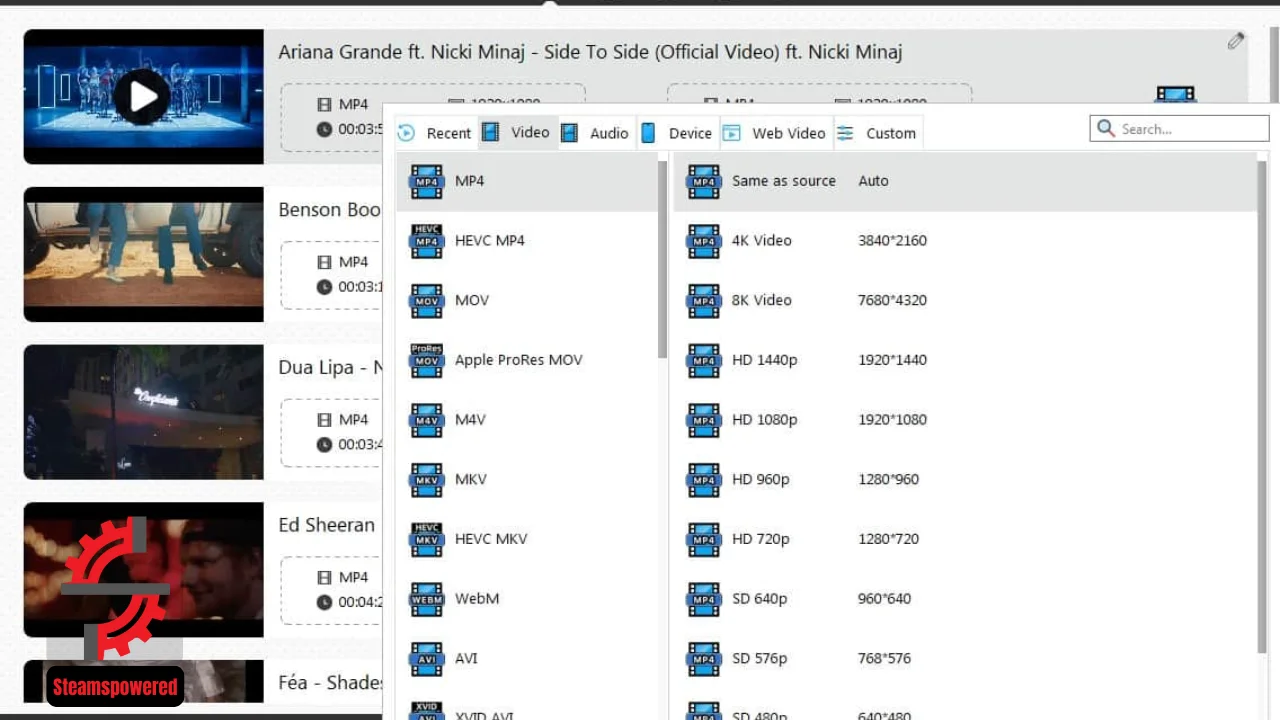Viewport: 1280px width, 720px height.
Task: Edit the Ariana Grande title with pencil icon
Action: point(1236,41)
